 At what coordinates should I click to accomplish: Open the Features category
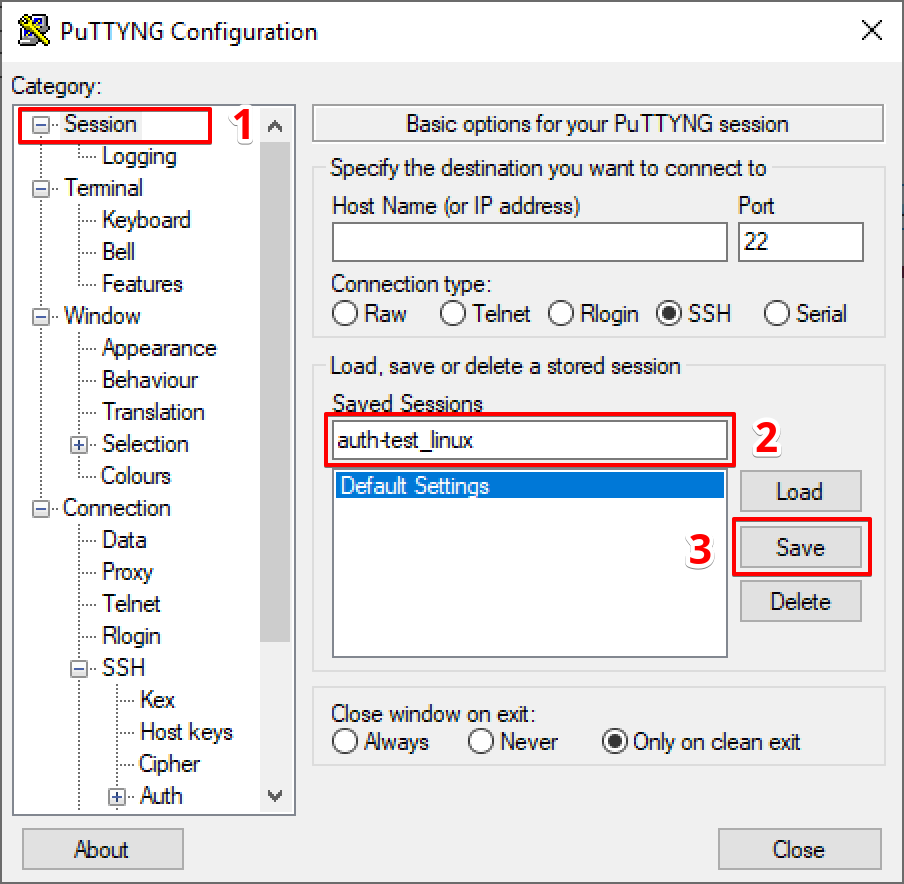(x=142, y=284)
